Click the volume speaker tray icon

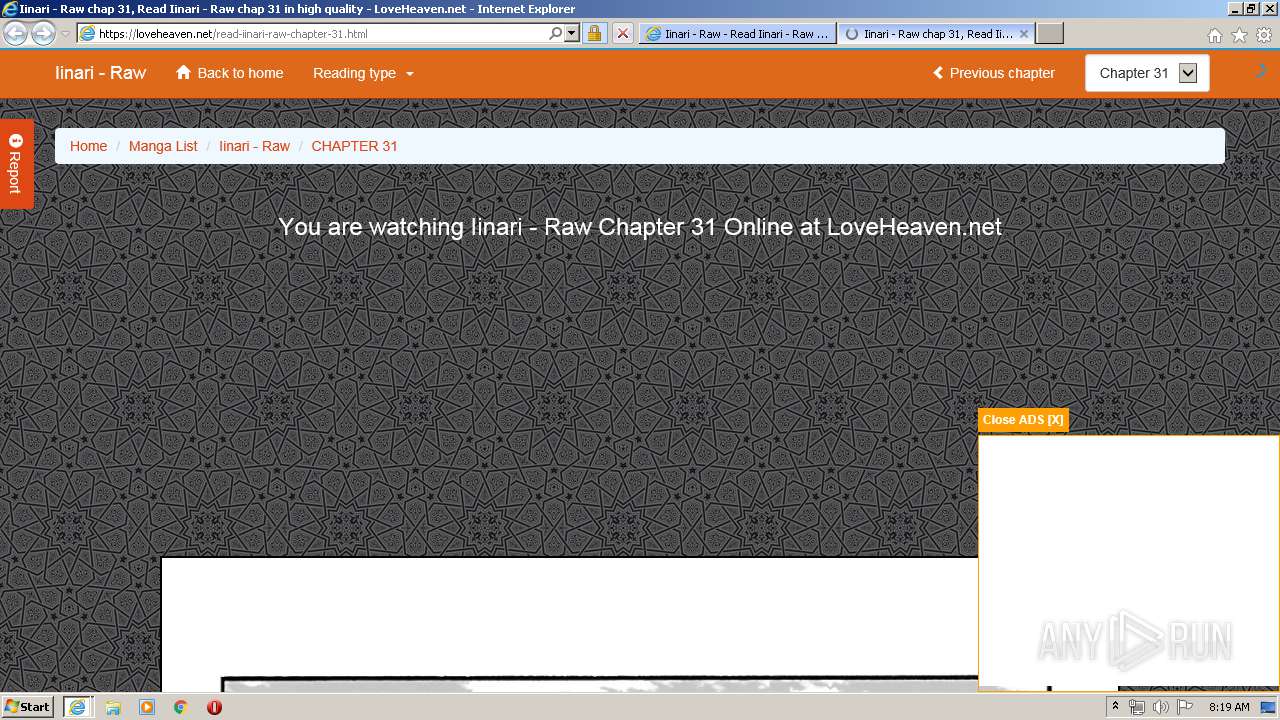(1160, 707)
